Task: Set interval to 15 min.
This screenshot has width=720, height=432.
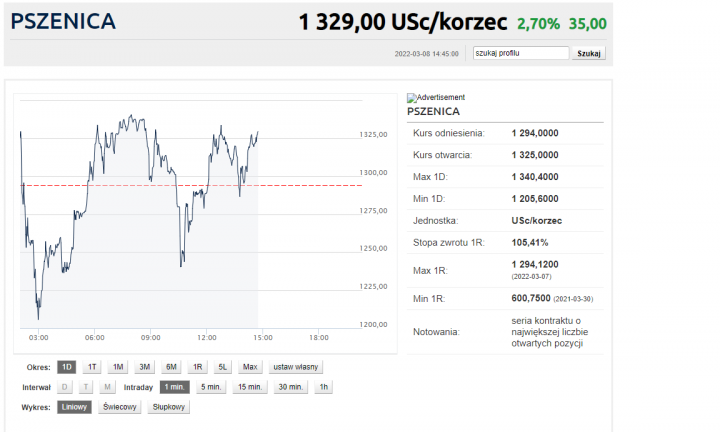Action: pyautogui.click(x=249, y=387)
